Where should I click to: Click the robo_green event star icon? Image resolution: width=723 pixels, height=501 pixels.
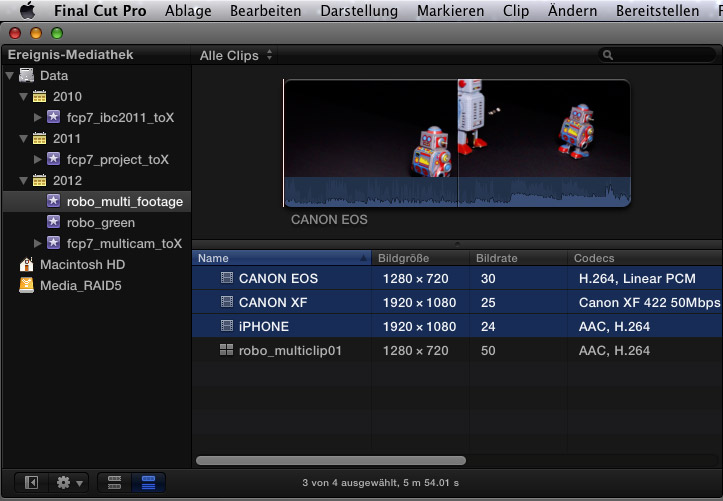[x=54, y=223]
